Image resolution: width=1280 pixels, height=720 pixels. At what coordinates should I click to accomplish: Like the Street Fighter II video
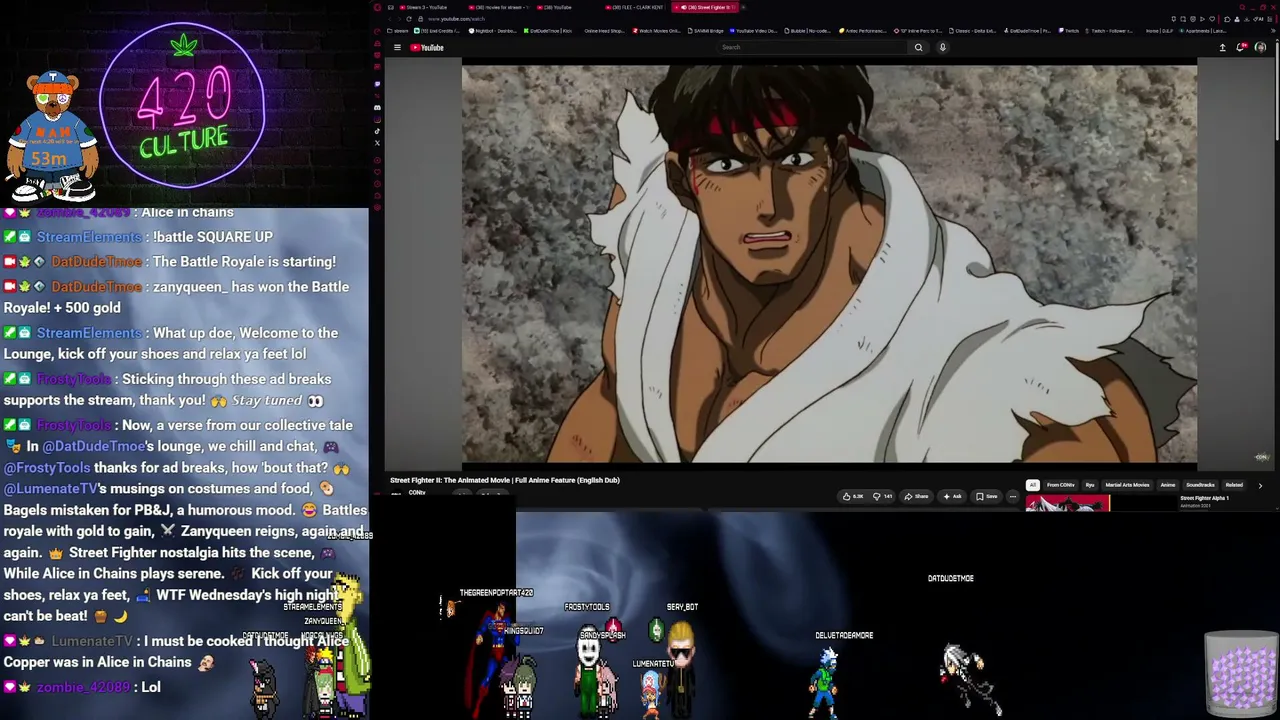tap(853, 496)
